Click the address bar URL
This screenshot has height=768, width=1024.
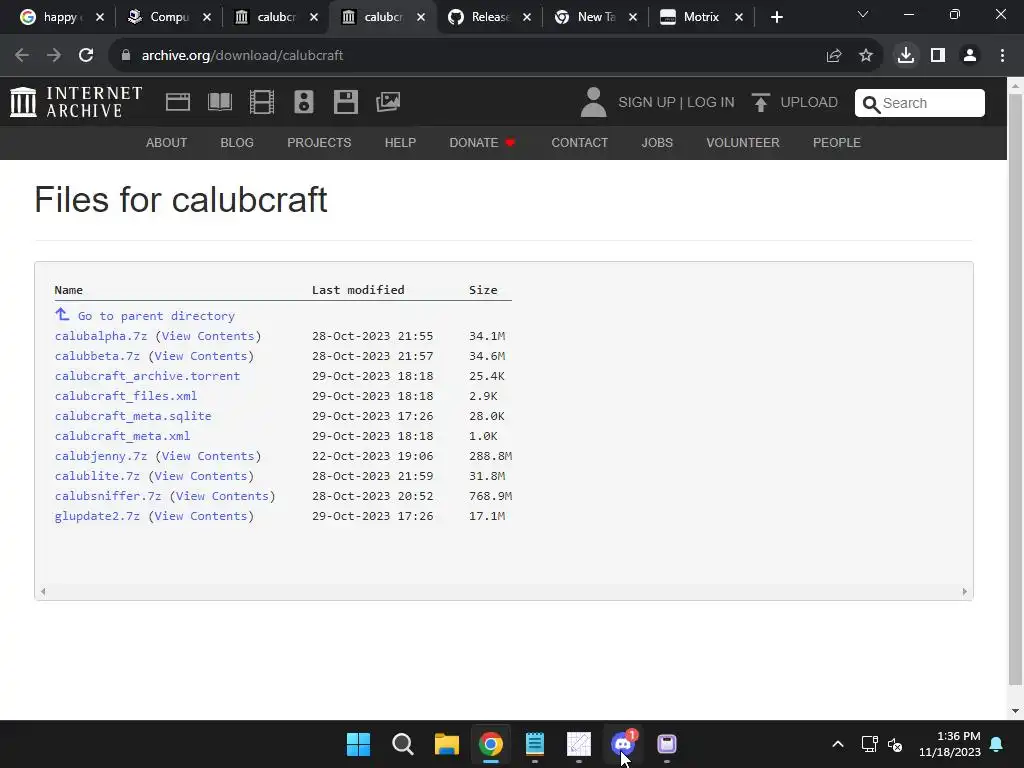242,56
